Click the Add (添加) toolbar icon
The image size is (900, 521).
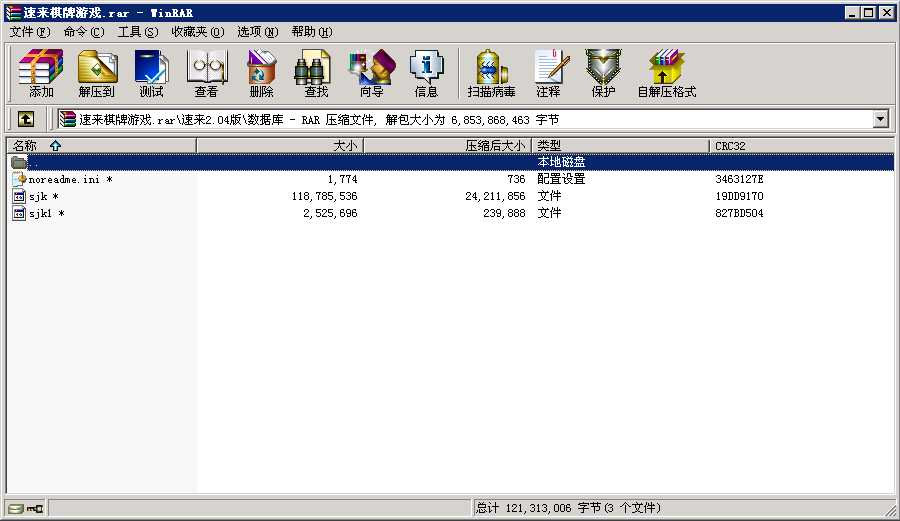pos(41,73)
